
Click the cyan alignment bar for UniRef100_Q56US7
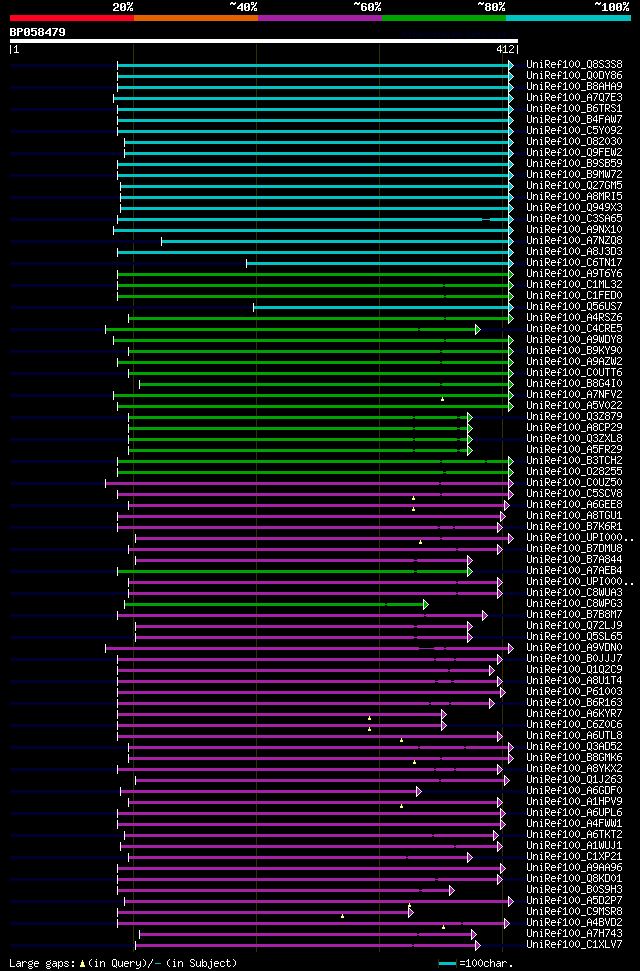(383, 307)
